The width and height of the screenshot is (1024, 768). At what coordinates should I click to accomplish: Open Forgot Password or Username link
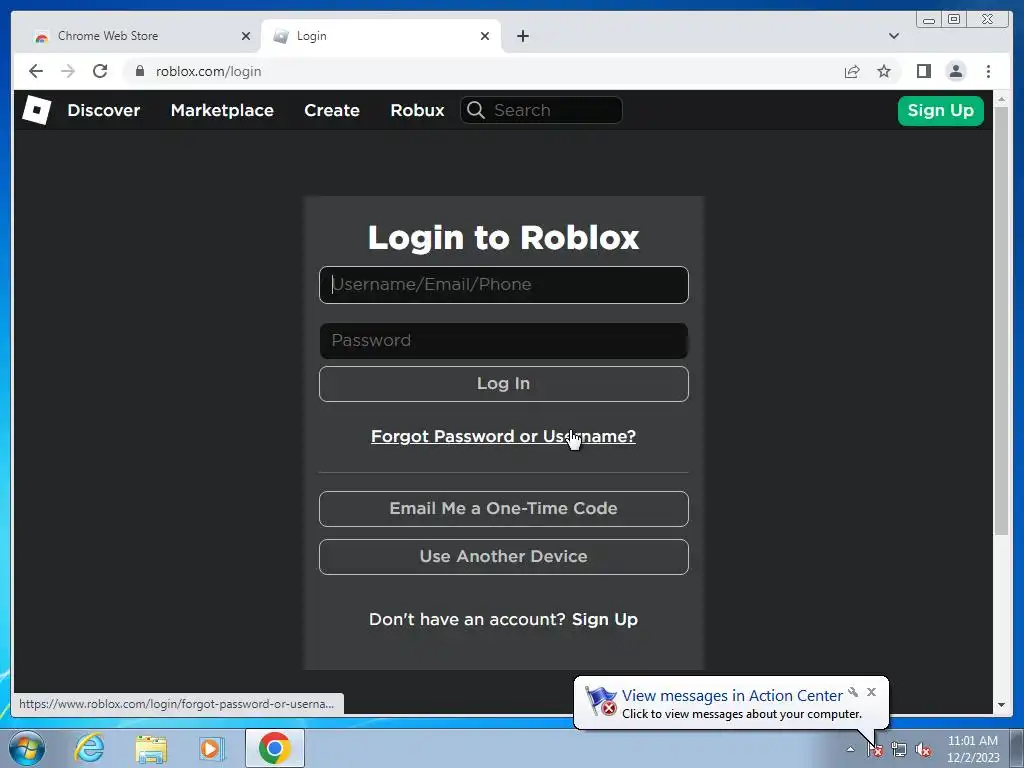point(504,436)
